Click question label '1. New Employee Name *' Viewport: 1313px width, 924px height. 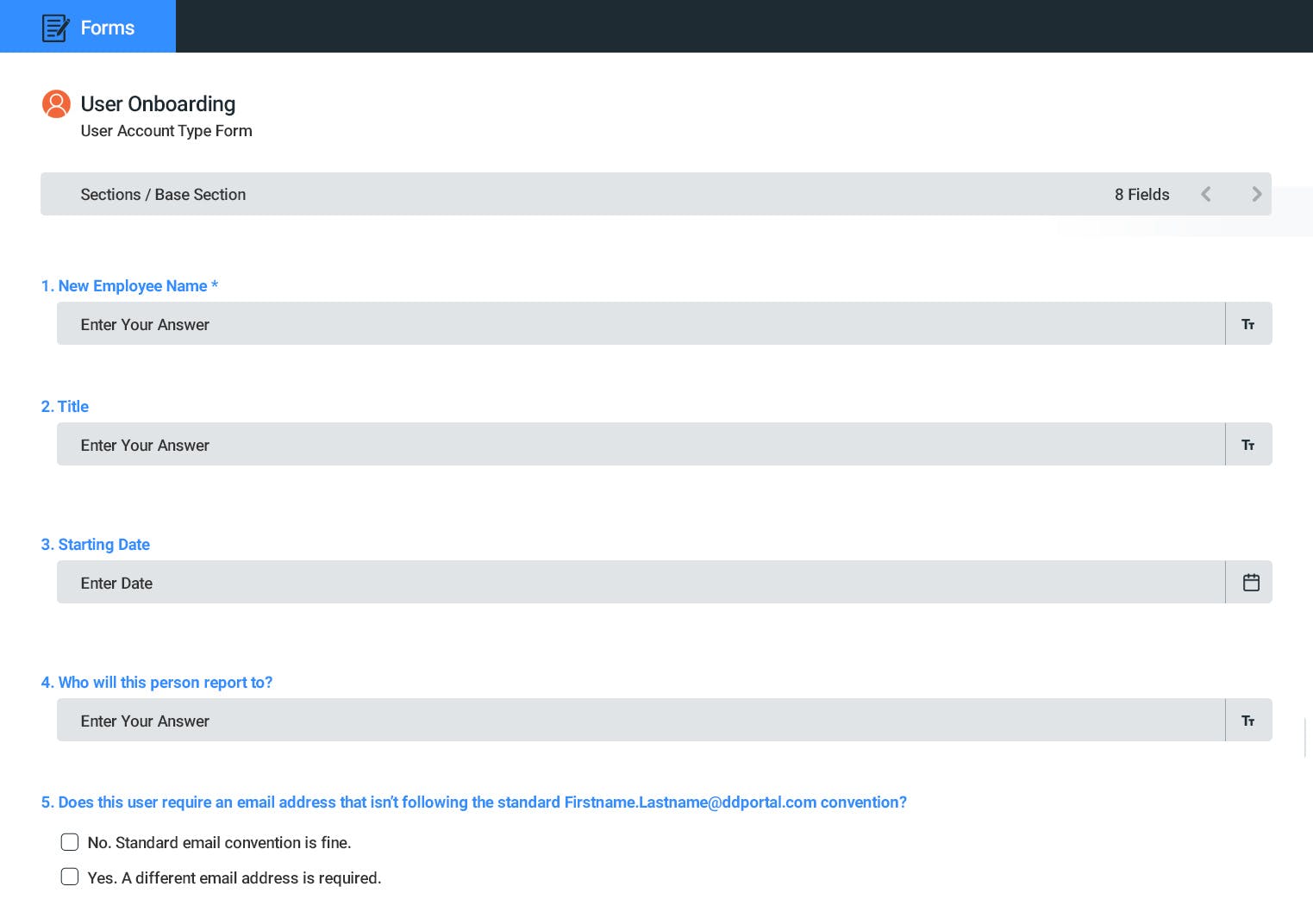pos(129,286)
